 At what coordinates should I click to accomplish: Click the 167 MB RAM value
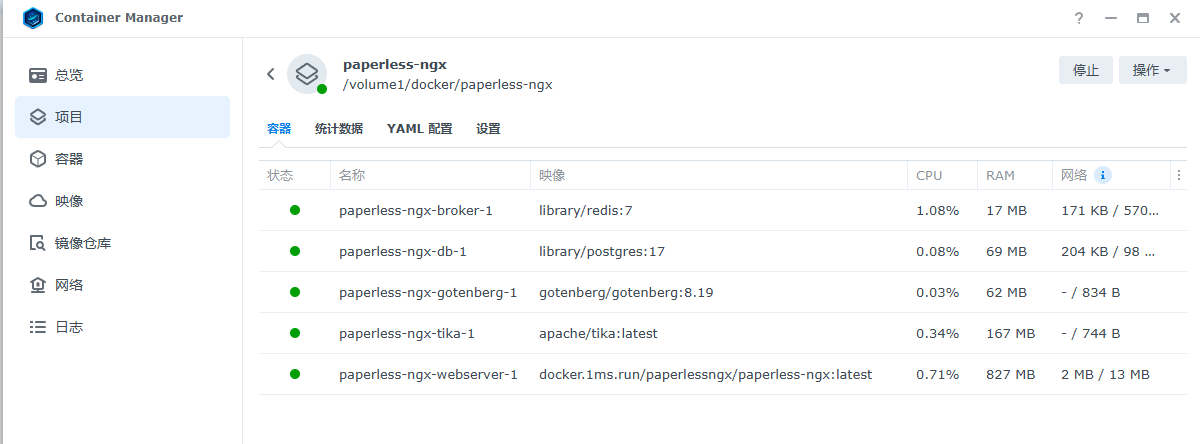click(x=1010, y=334)
